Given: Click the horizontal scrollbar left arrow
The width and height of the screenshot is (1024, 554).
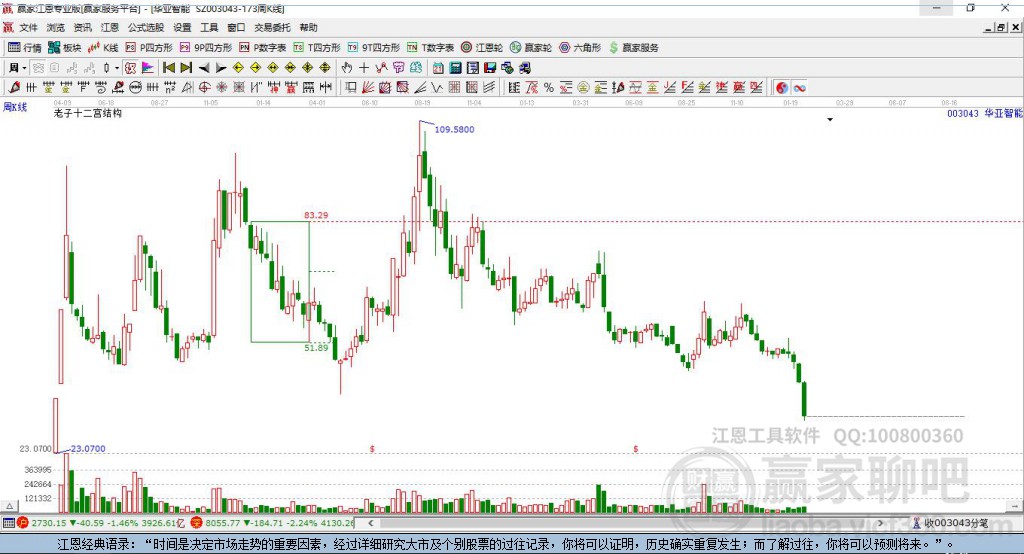Looking at the screenshot, I should tap(371, 523).
